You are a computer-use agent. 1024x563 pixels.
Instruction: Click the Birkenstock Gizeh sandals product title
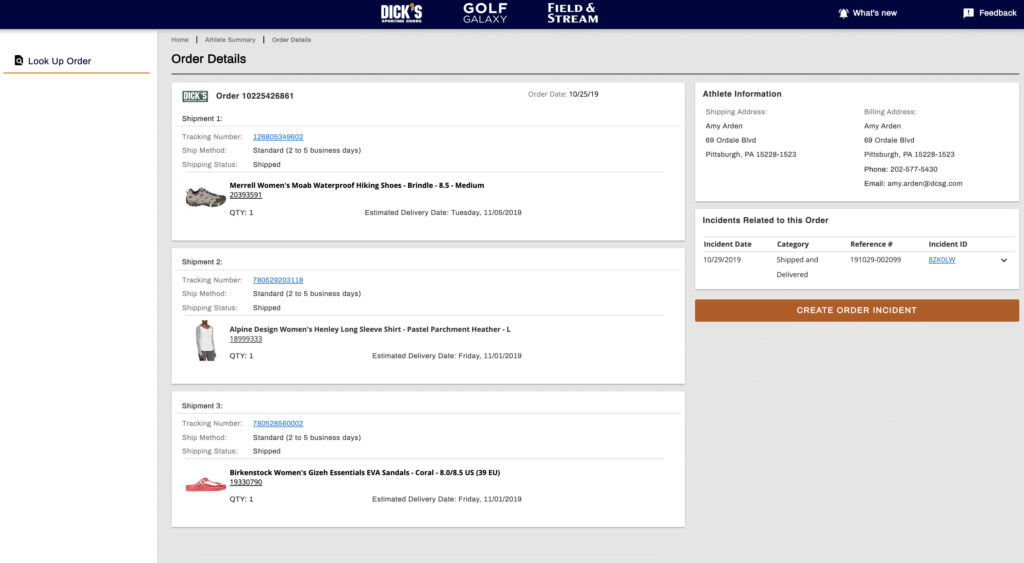point(364,472)
